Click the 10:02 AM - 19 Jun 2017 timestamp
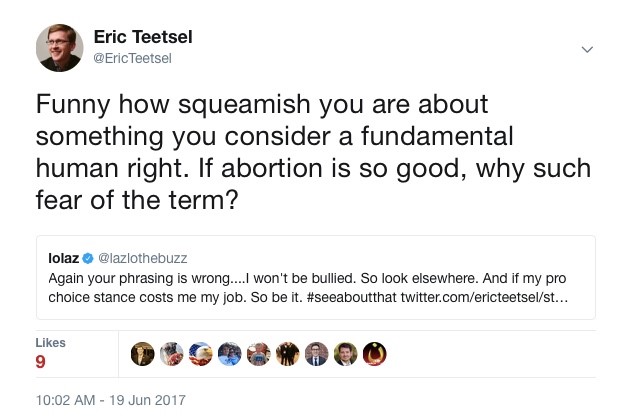The width and height of the screenshot is (630, 418). [110, 400]
